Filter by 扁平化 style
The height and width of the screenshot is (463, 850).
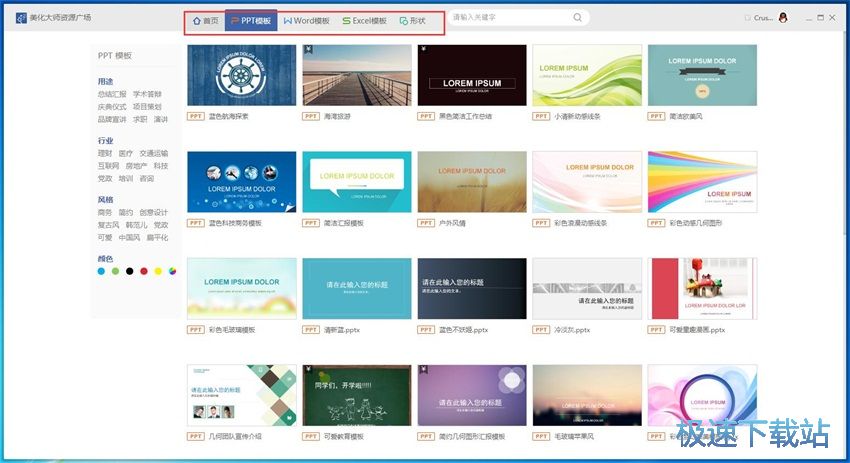(x=158, y=237)
